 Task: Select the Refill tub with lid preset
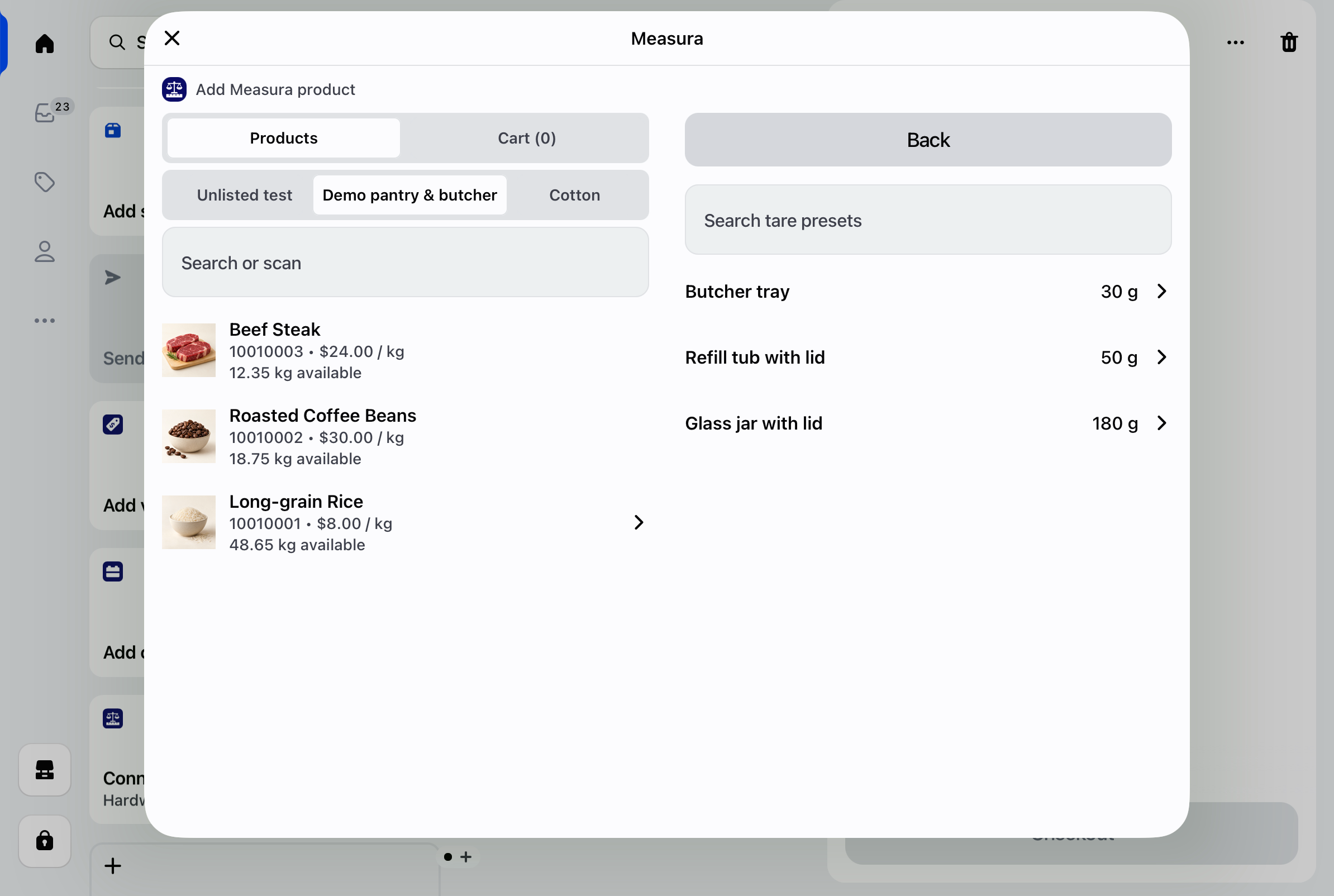point(928,357)
